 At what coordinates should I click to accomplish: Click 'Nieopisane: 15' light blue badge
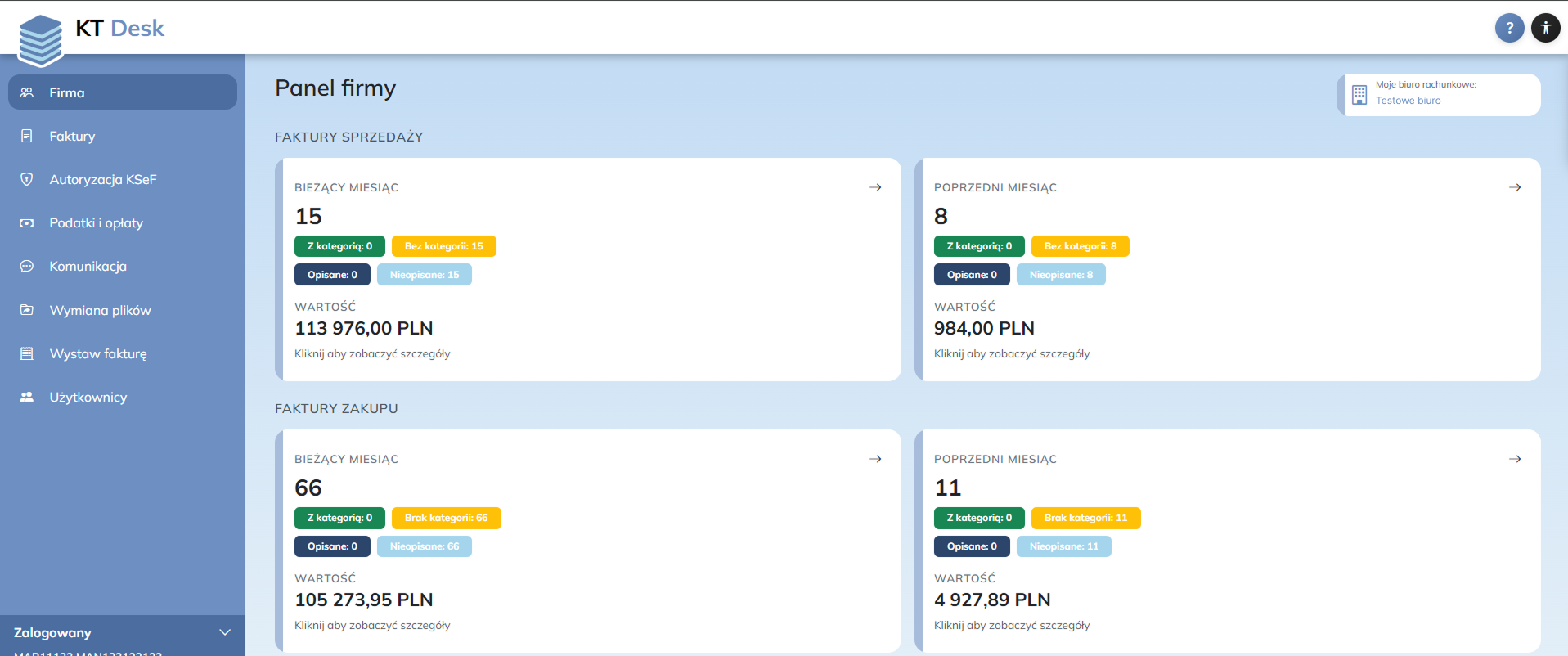tap(425, 275)
